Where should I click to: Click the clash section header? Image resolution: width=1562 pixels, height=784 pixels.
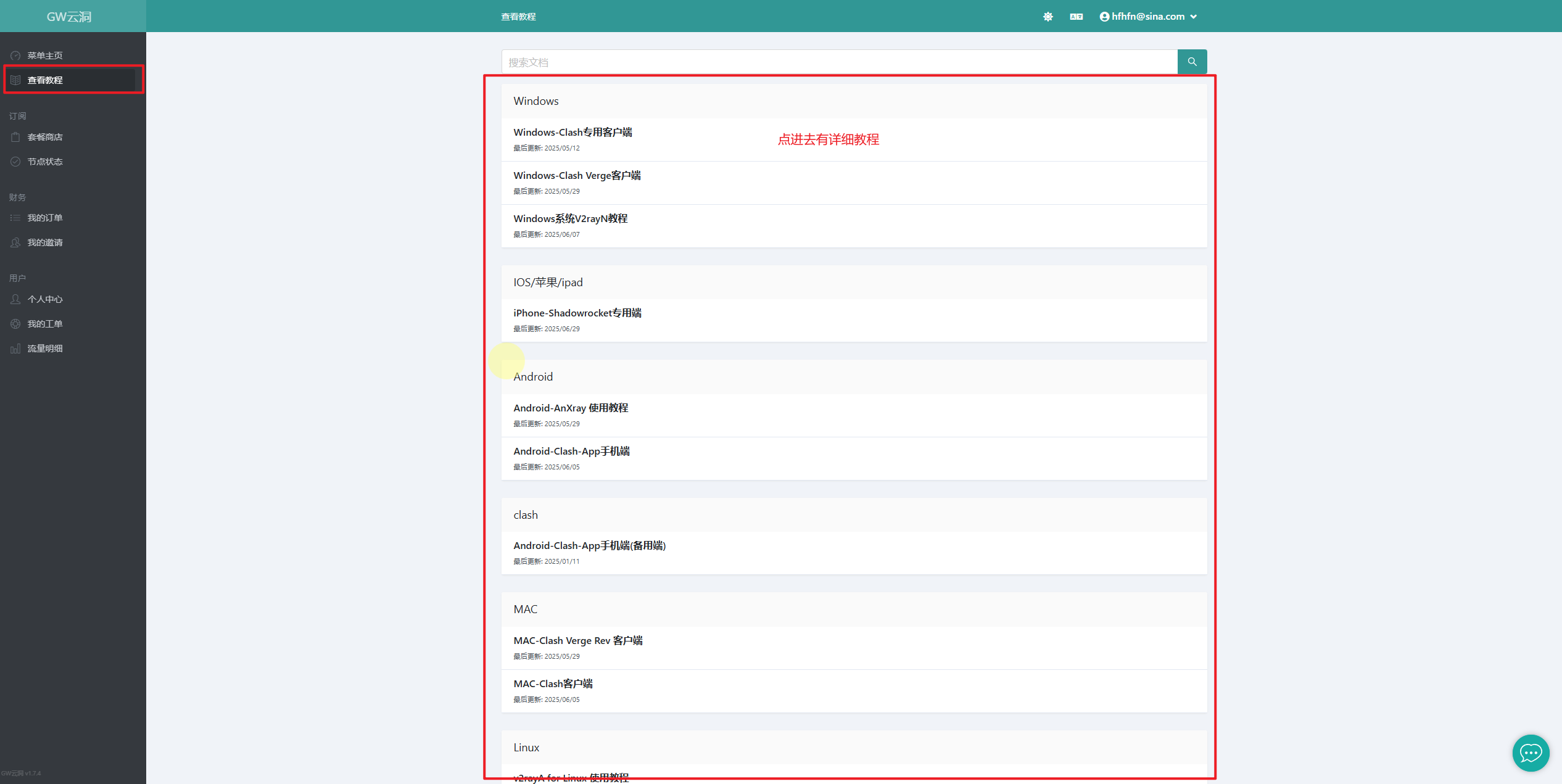coord(854,515)
